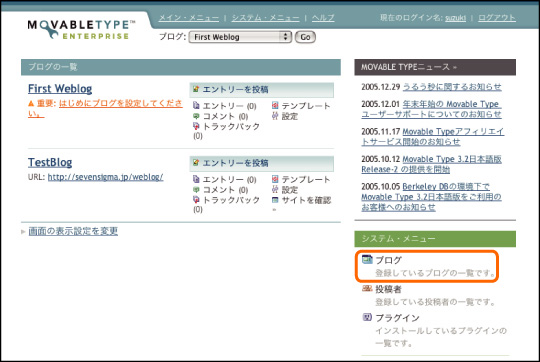Screen dimensions: 540x362
Task: Click 設定 link under First Weblog
Action: tap(290, 116)
